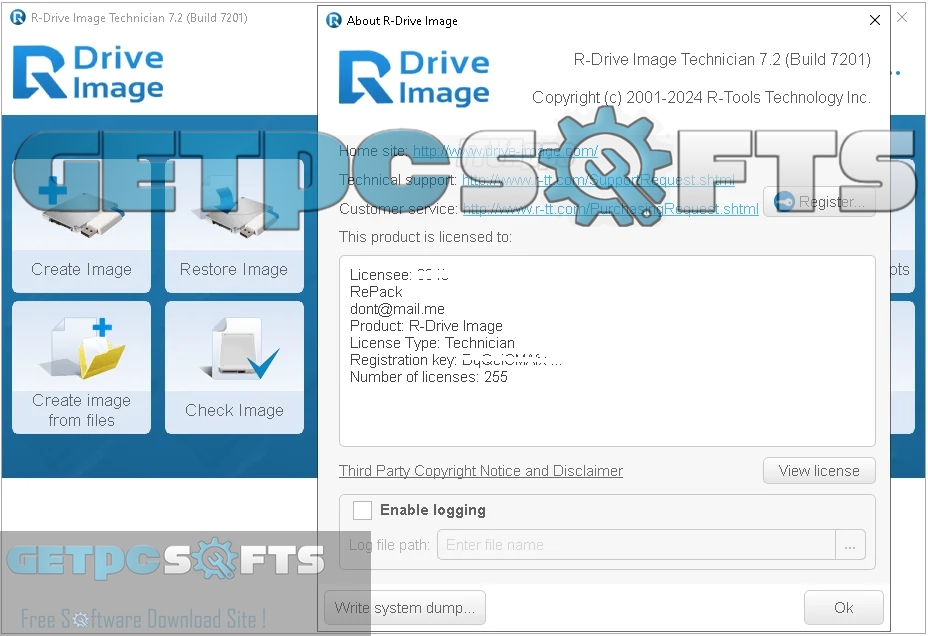Close the R-Drive Image Technician main window

pyautogui.click(x=902, y=17)
